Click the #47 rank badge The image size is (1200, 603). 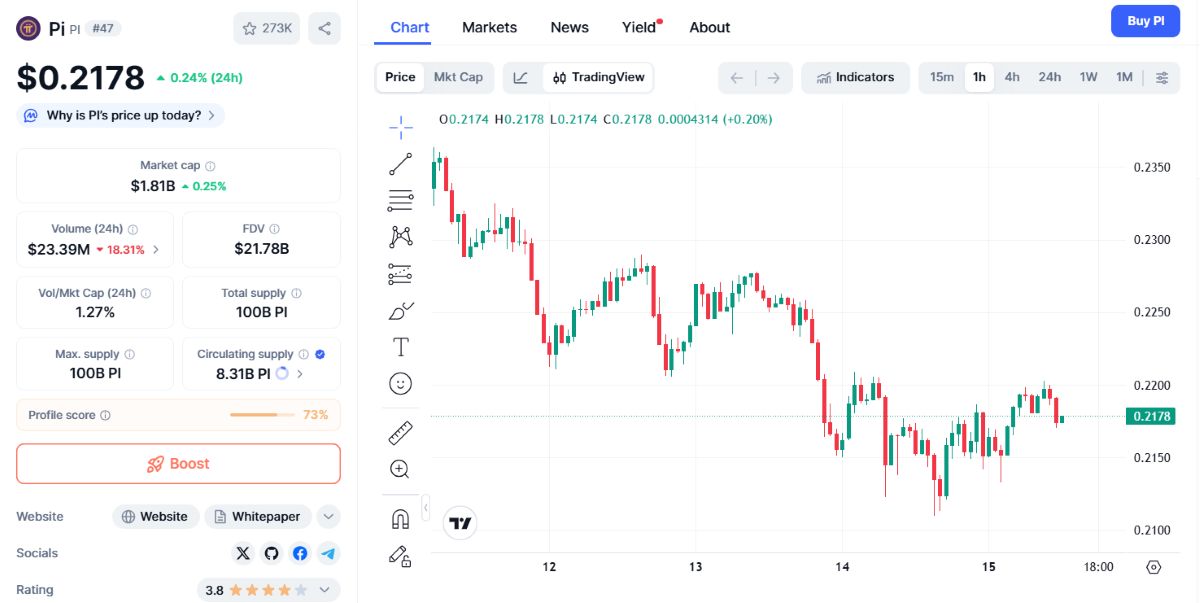[x=103, y=29]
